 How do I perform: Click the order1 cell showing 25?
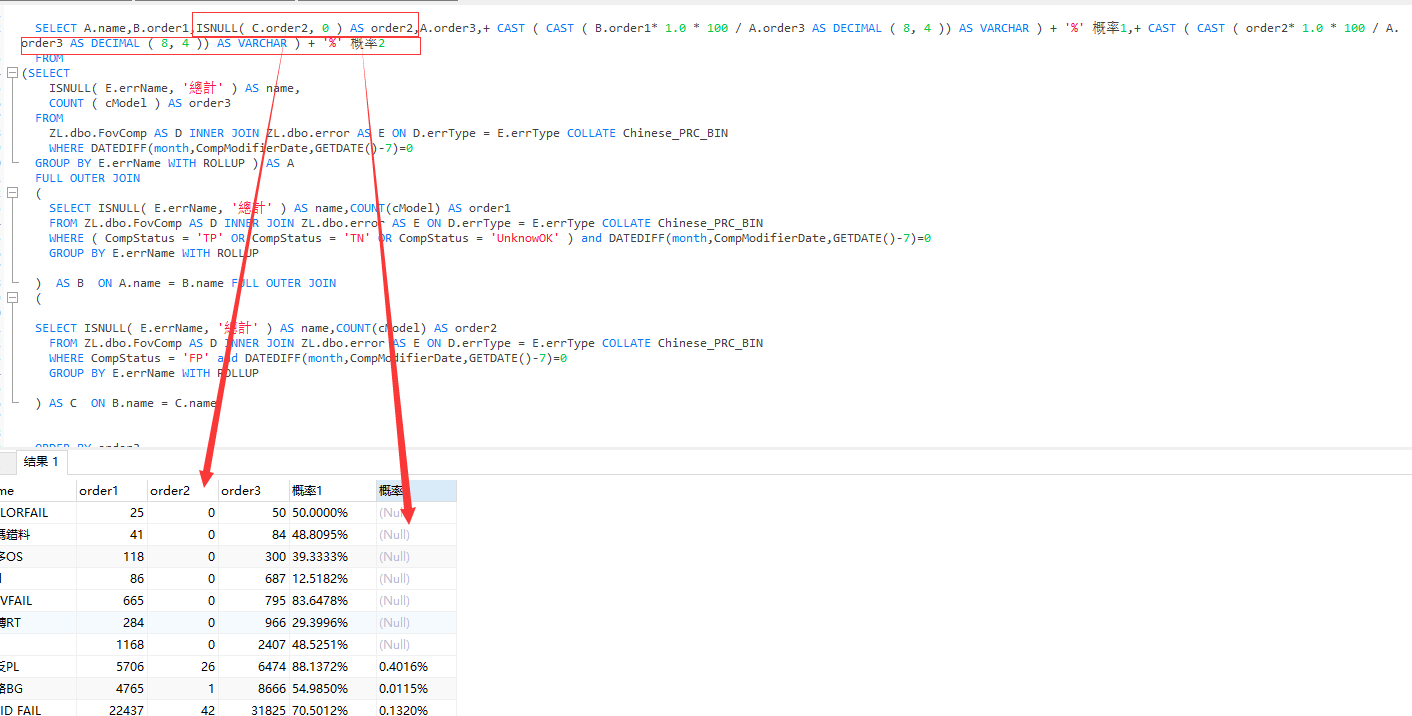click(x=112, y=512)
